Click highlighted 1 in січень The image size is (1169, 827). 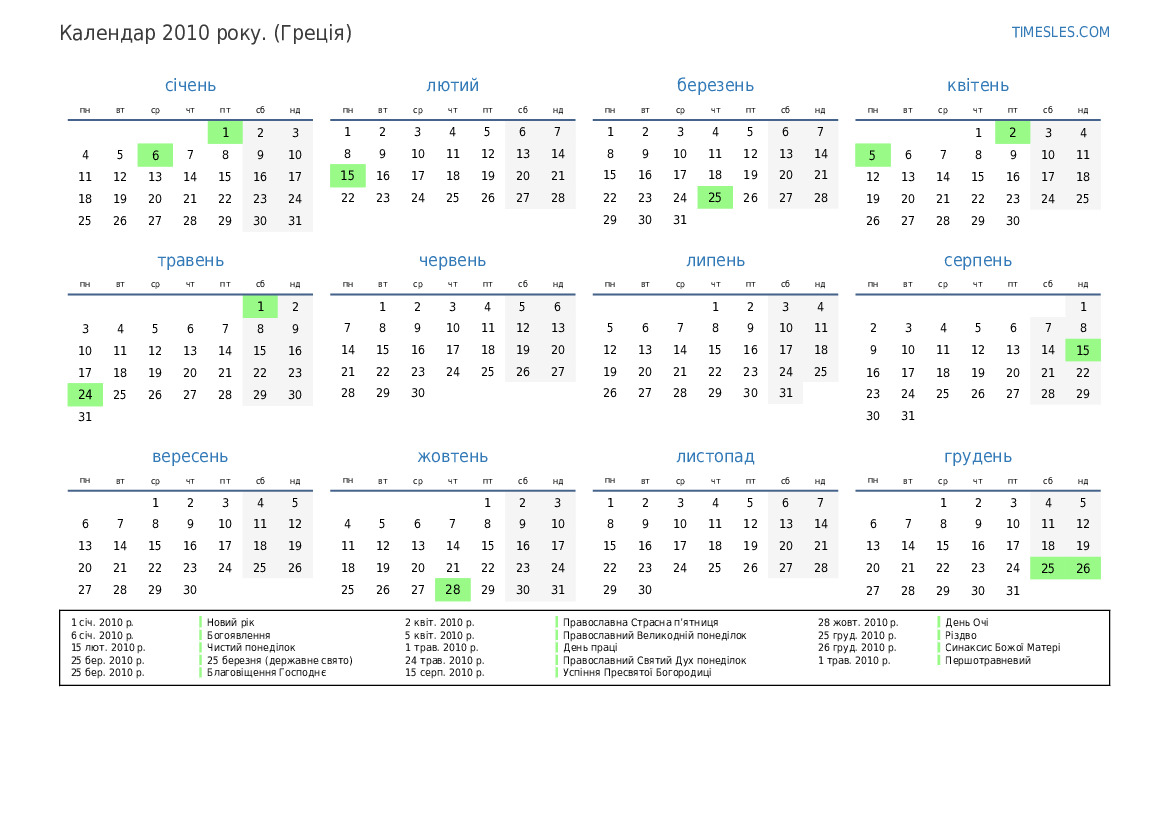(x=225, y=133)
